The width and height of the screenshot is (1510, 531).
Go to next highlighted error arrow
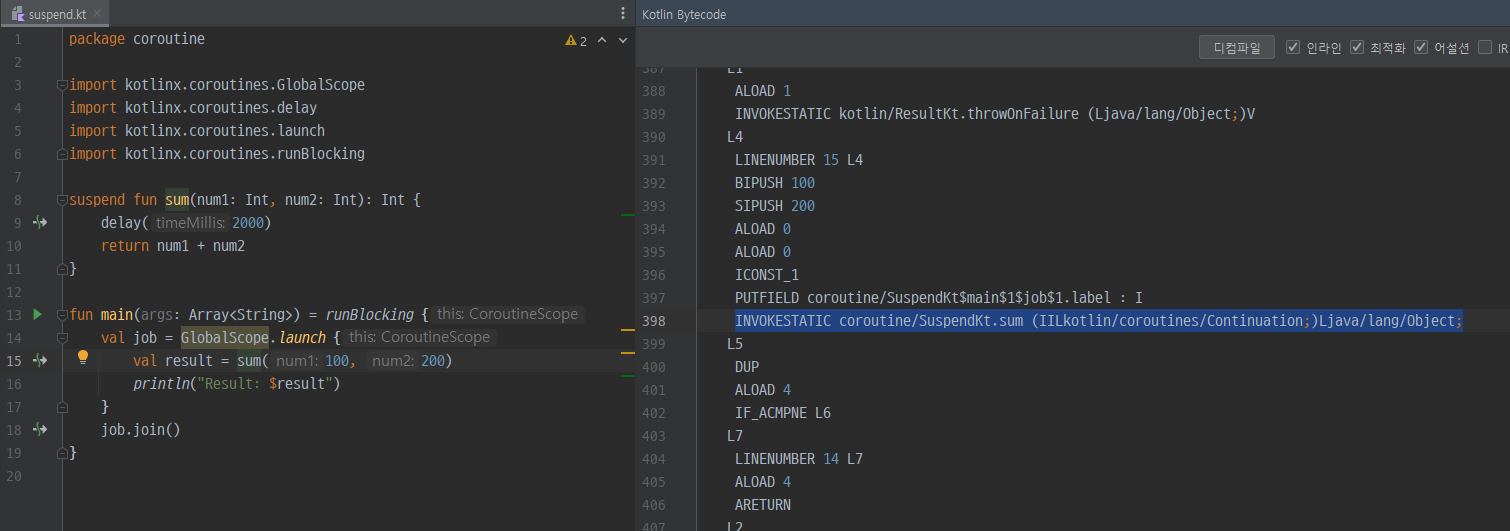pos(623,41)
